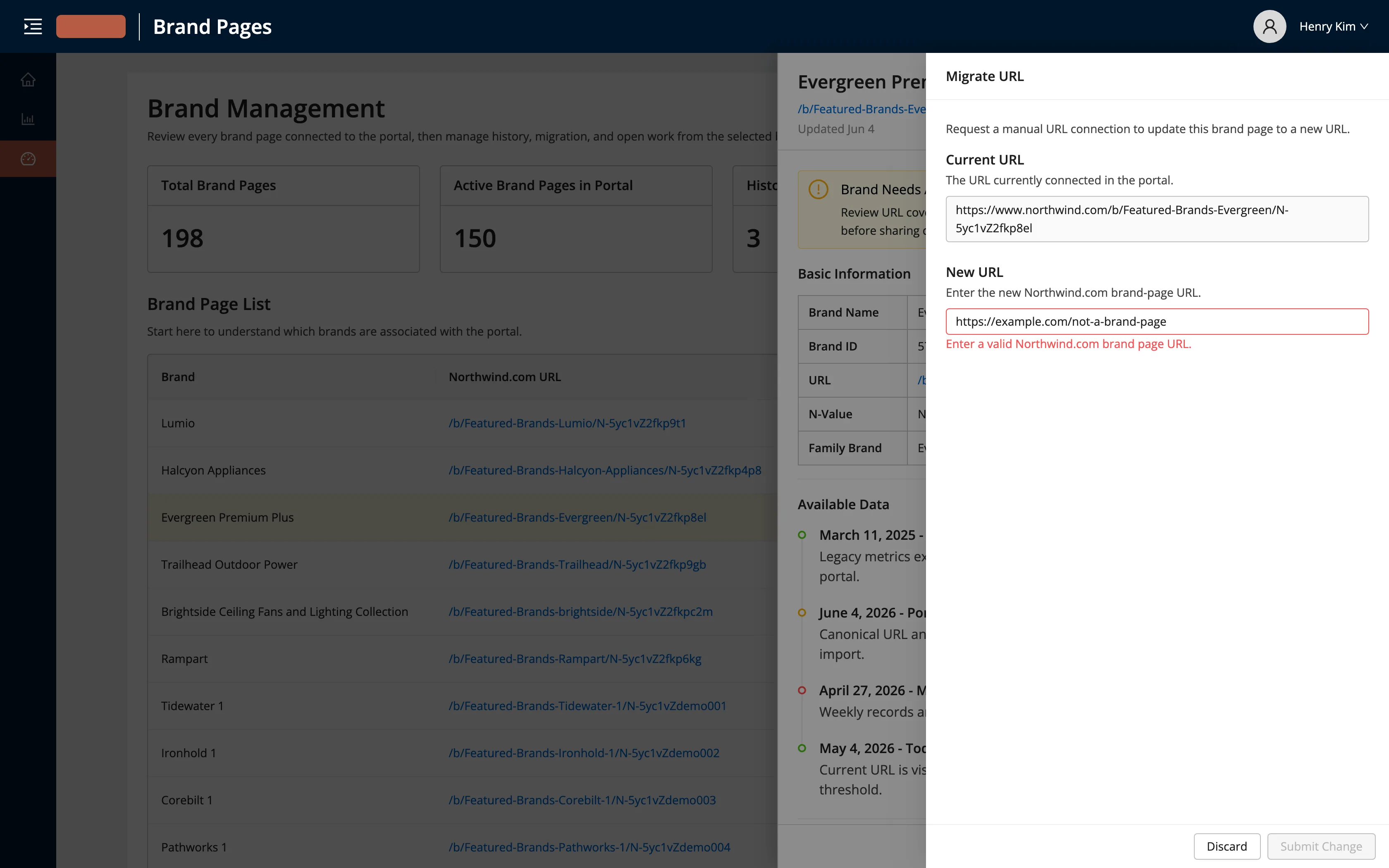Image resolution: width=1389 pixels, height=868 pixels.
Task: Click the Migrate URL panel title
Action: [x=984, y=76]
